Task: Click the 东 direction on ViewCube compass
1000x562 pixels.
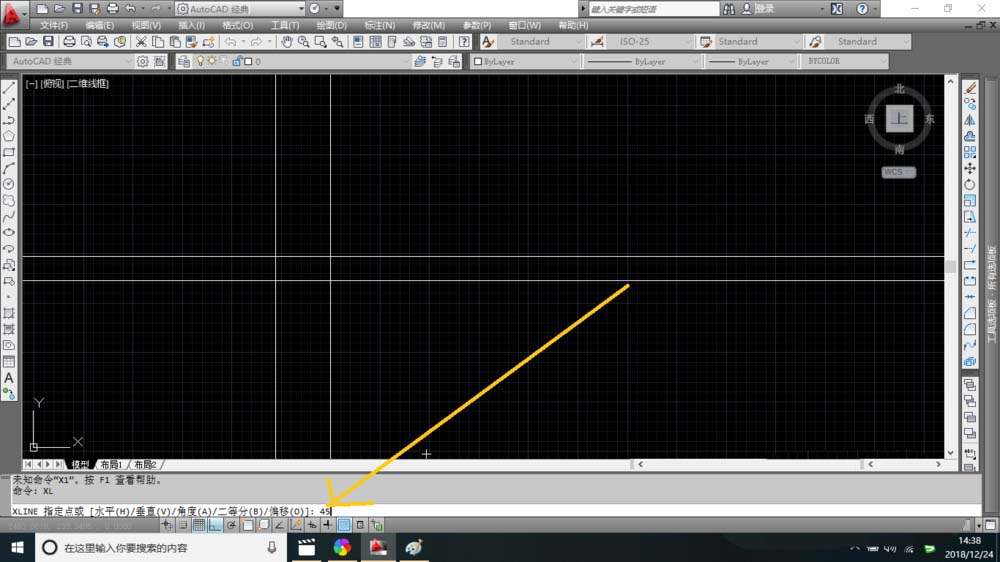Action: click(929, 119)
